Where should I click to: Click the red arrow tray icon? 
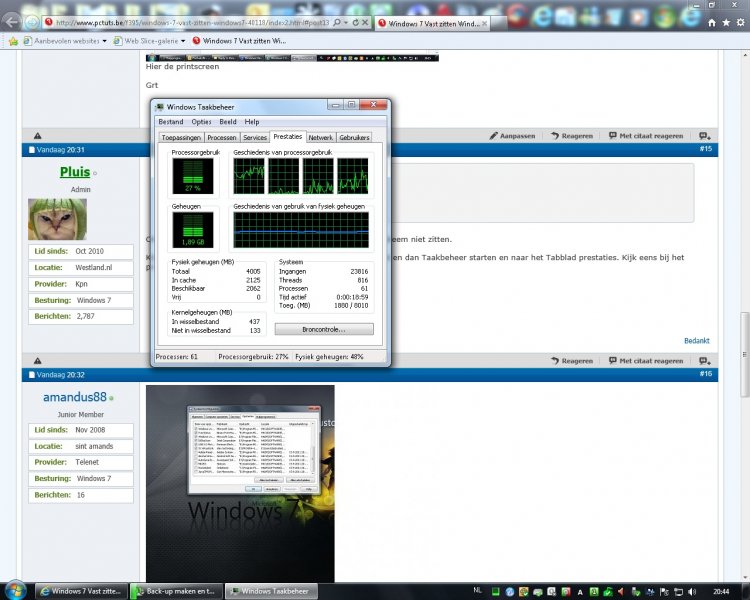pyautogui.click(x=621, y=592)
